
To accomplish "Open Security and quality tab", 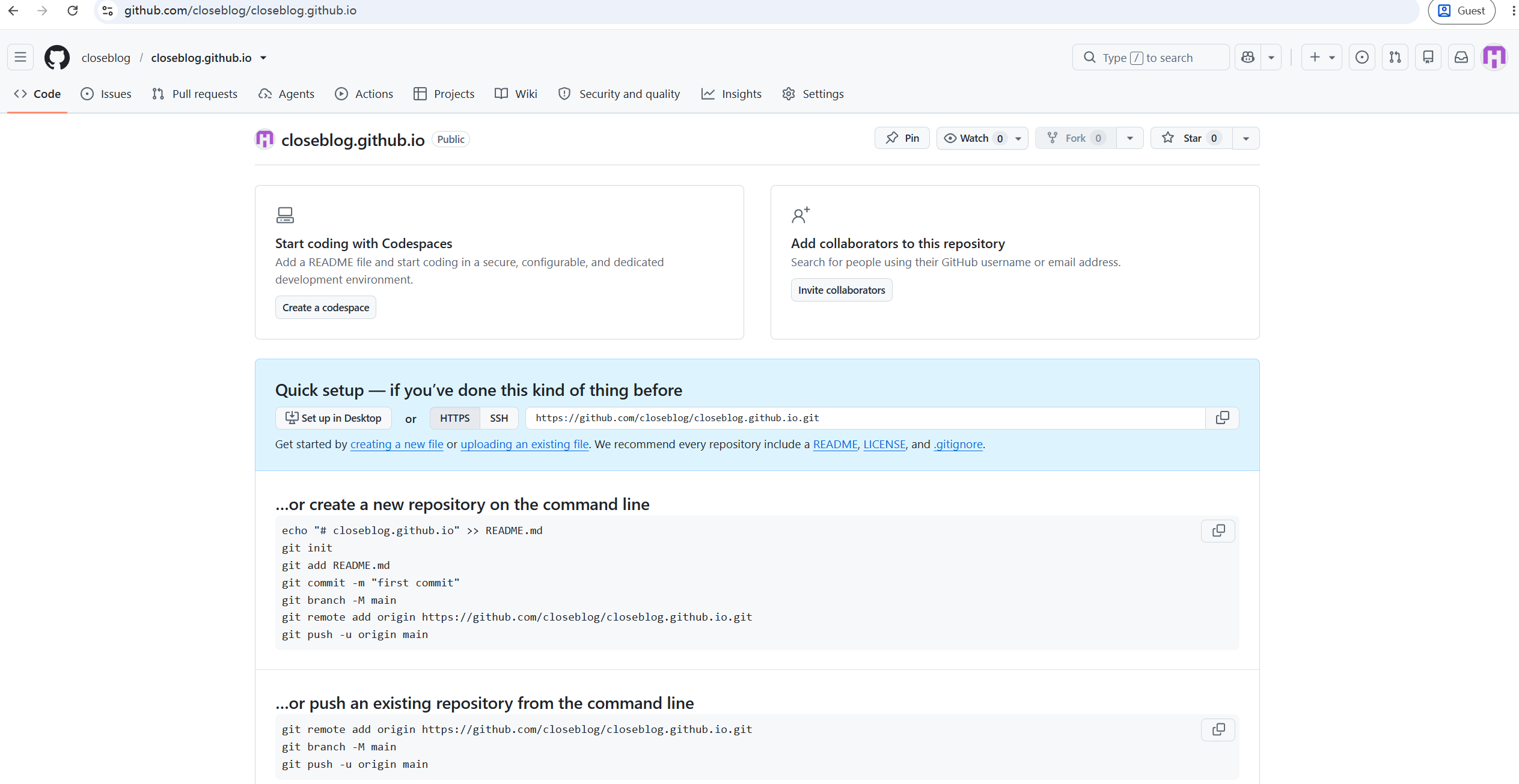I will coord(619,94).
